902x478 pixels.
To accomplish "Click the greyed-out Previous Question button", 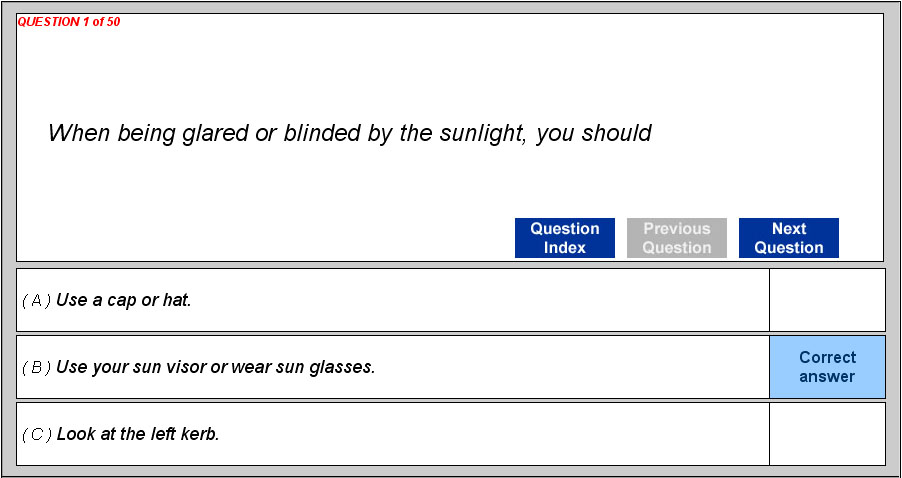I will point(676,238).
